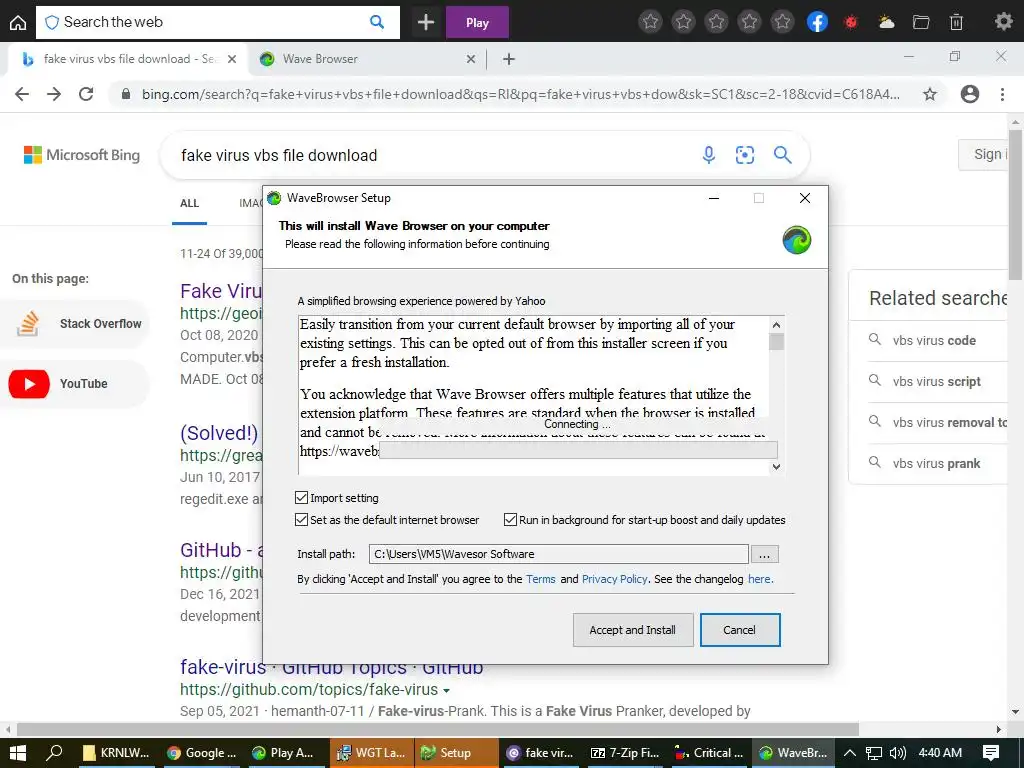1024x768 pixels.
Task: Open a new browser tab
Action: (509, 59)
